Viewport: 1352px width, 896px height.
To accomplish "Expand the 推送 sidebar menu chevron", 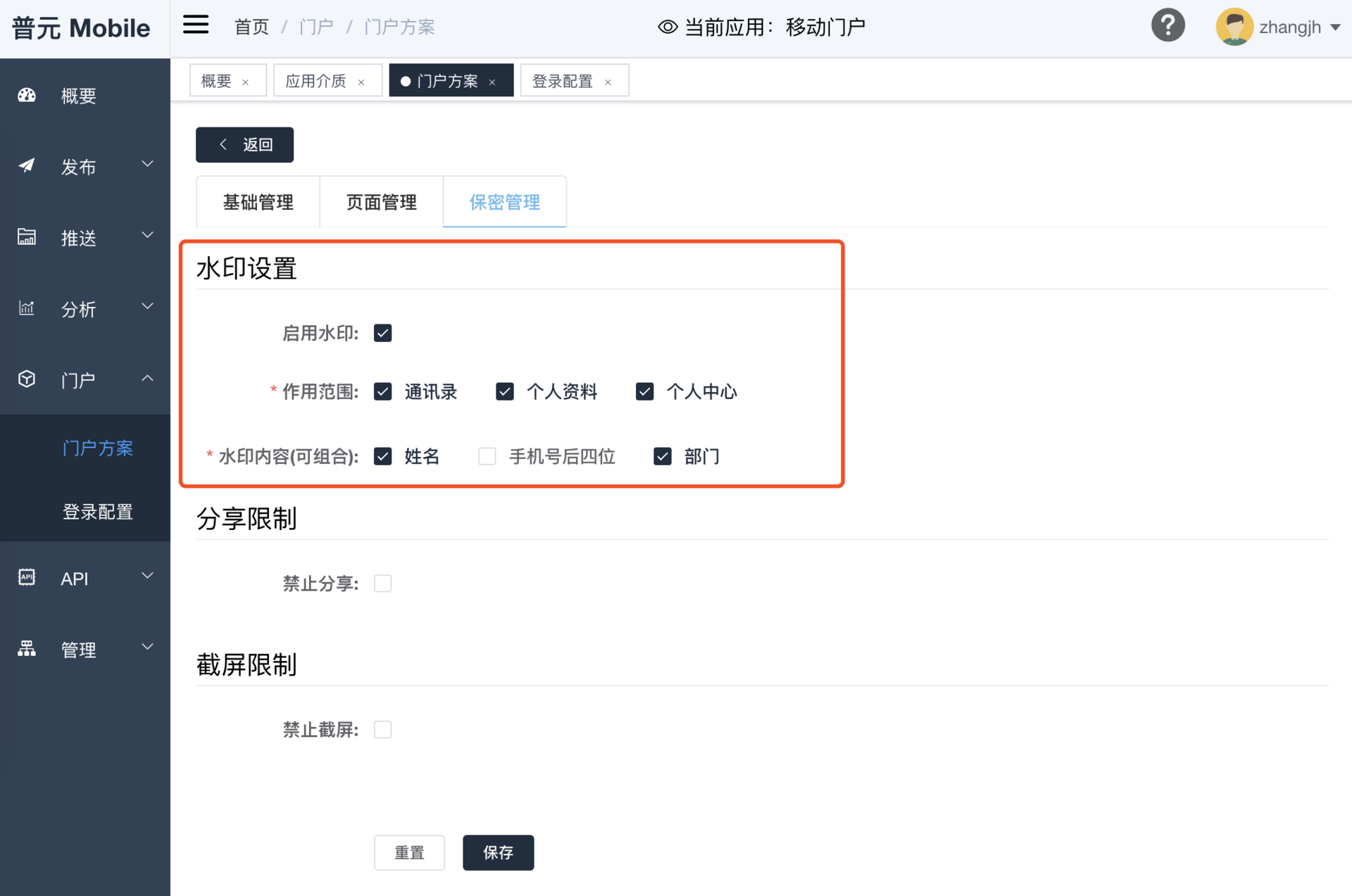I will pos(147,236).
